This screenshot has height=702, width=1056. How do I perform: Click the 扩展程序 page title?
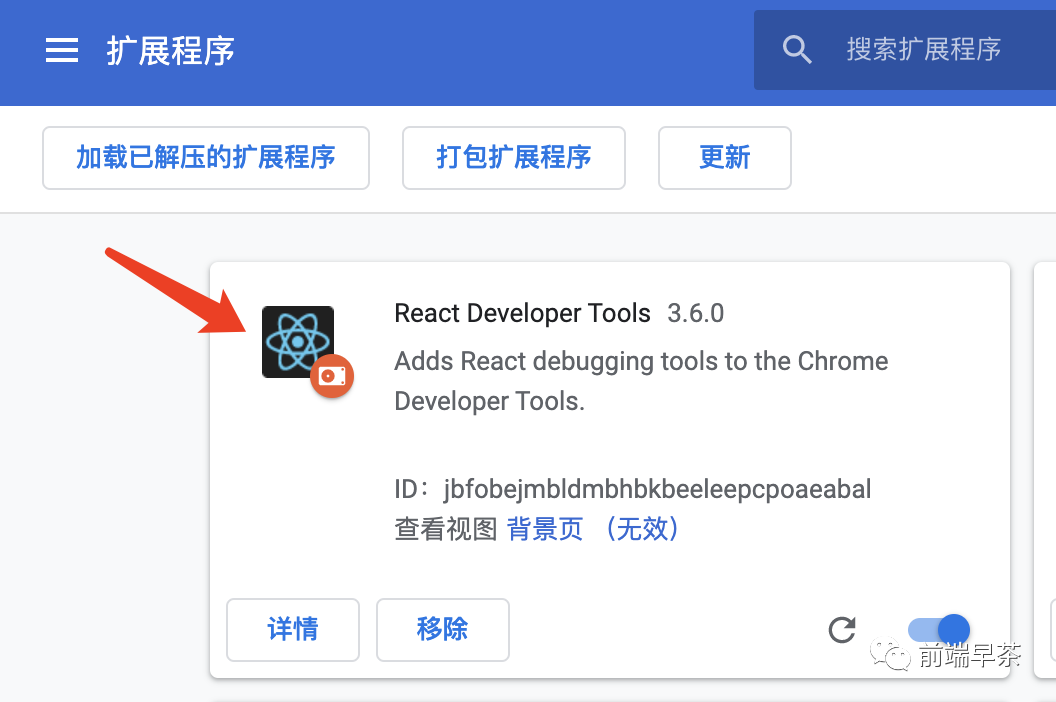[170, 51]
